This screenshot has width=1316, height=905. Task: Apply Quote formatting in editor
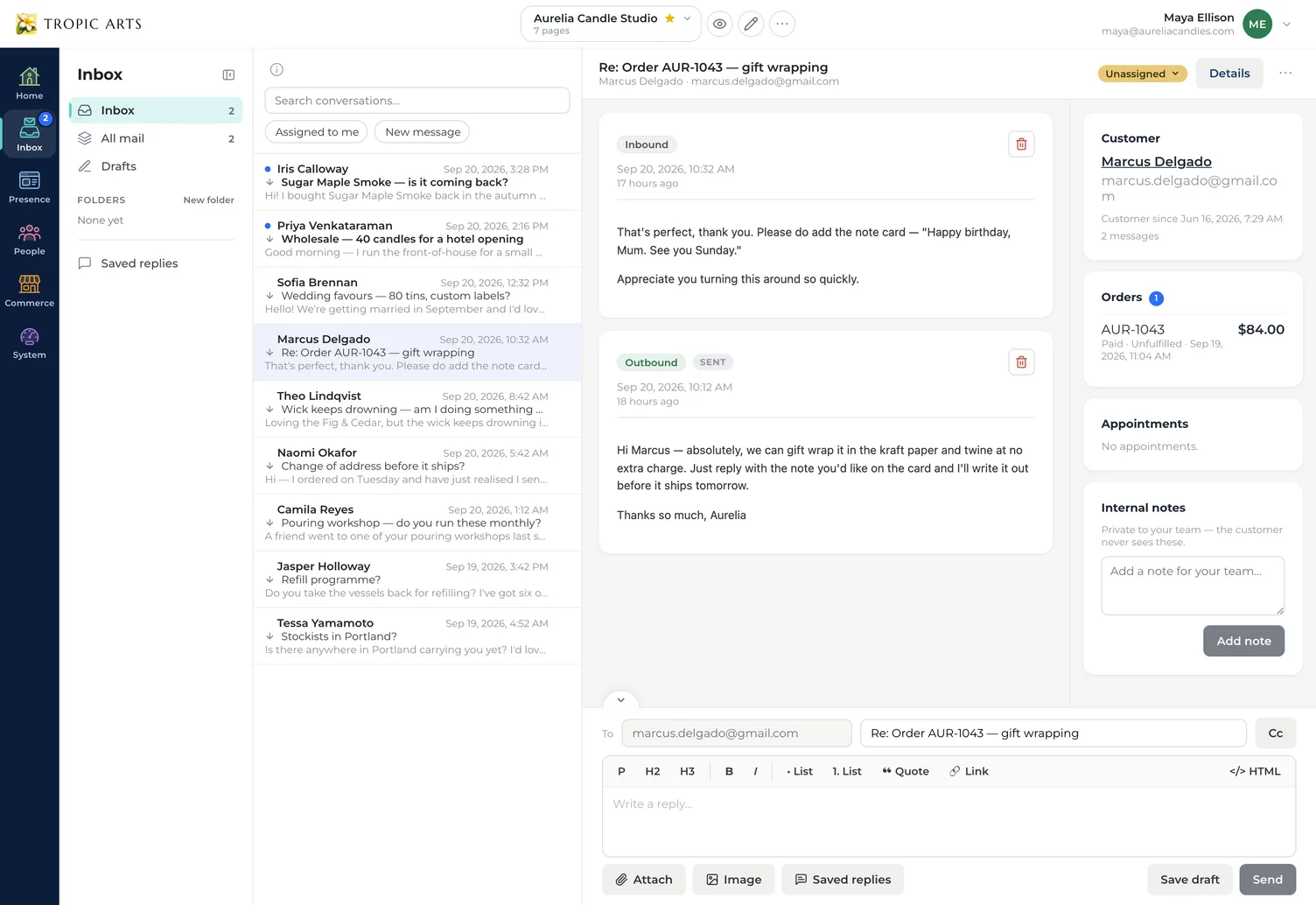click(x=906, y=771)
